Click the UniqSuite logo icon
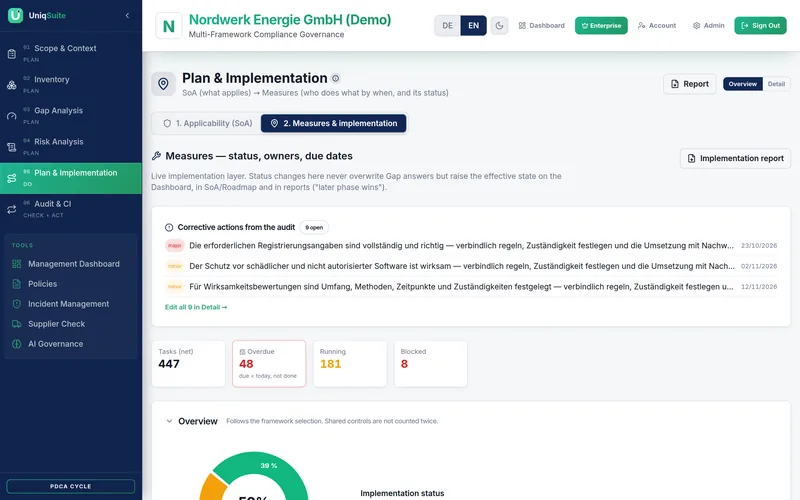The height and width of the screenshot is (500, 800). (15, 15)
